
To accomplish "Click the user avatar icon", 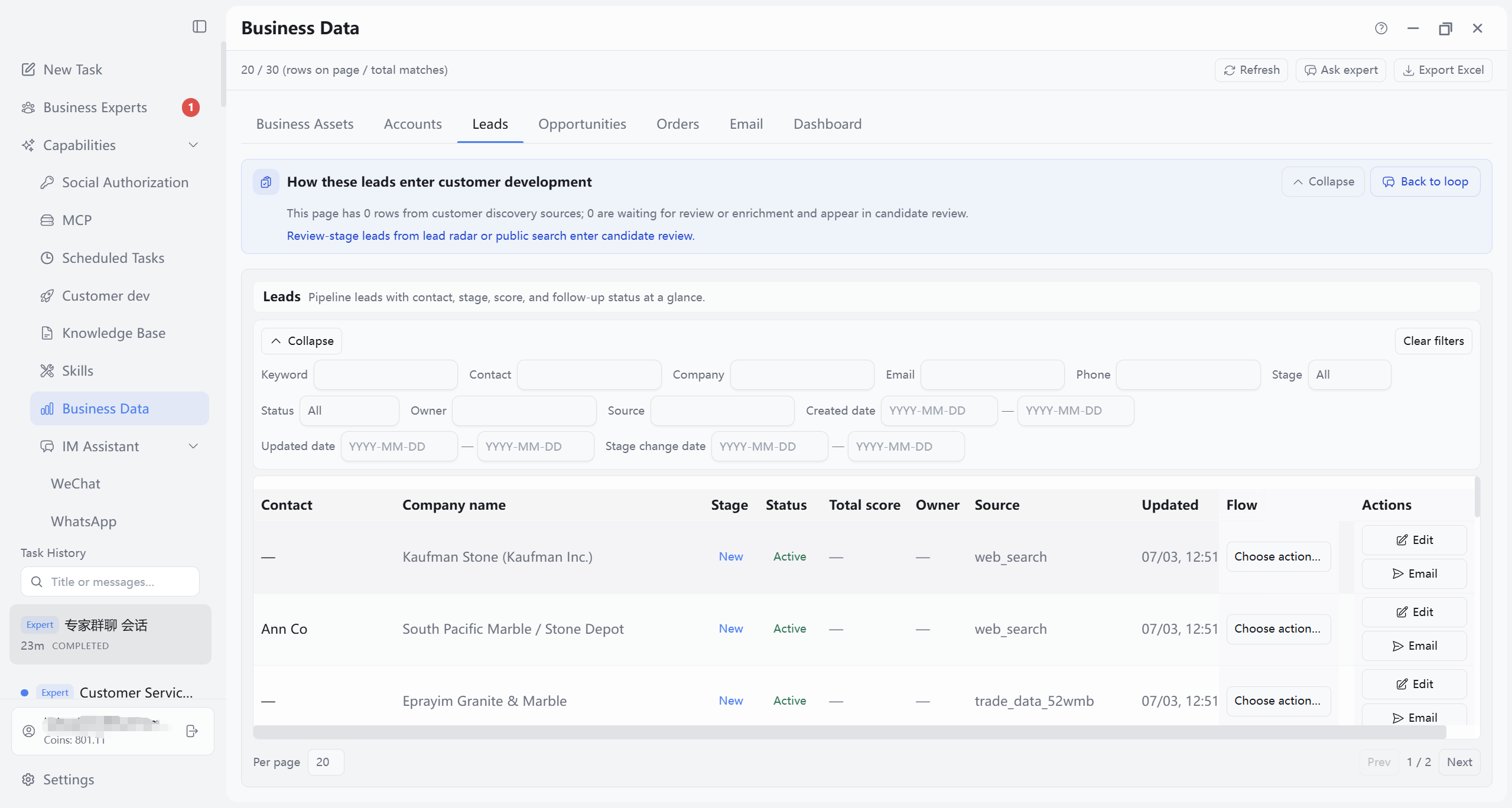I will coord(28,731).
